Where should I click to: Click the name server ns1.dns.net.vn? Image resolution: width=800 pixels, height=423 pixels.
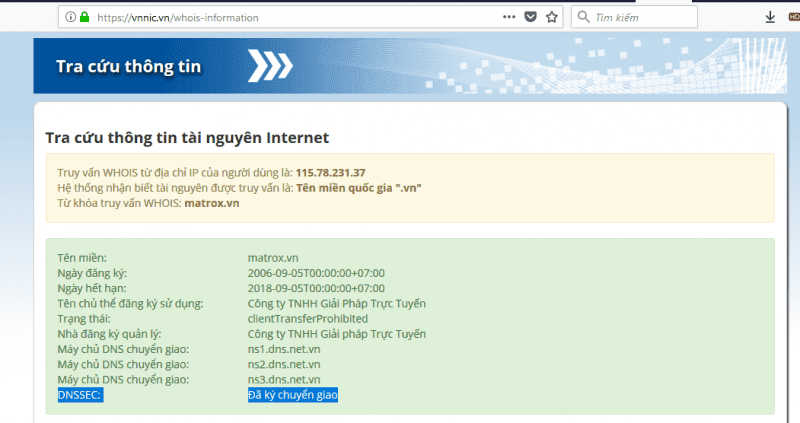coord(284,348)
